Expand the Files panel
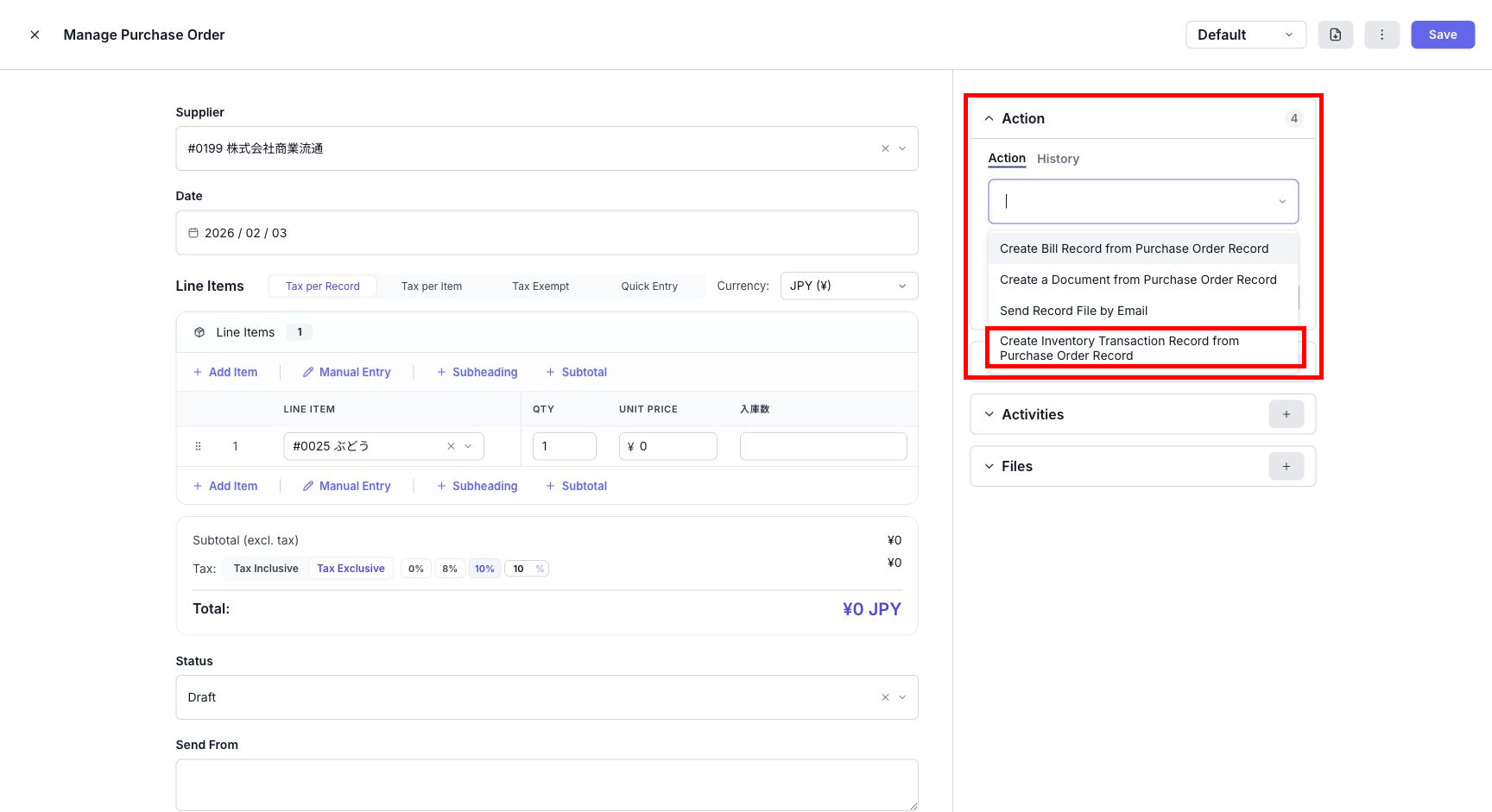Viewport: 1492px width, 812px height. pyautogui.click(x=989, y=466)
